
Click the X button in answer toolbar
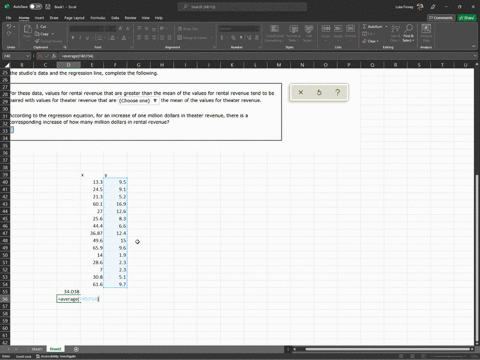click(301, 92)
